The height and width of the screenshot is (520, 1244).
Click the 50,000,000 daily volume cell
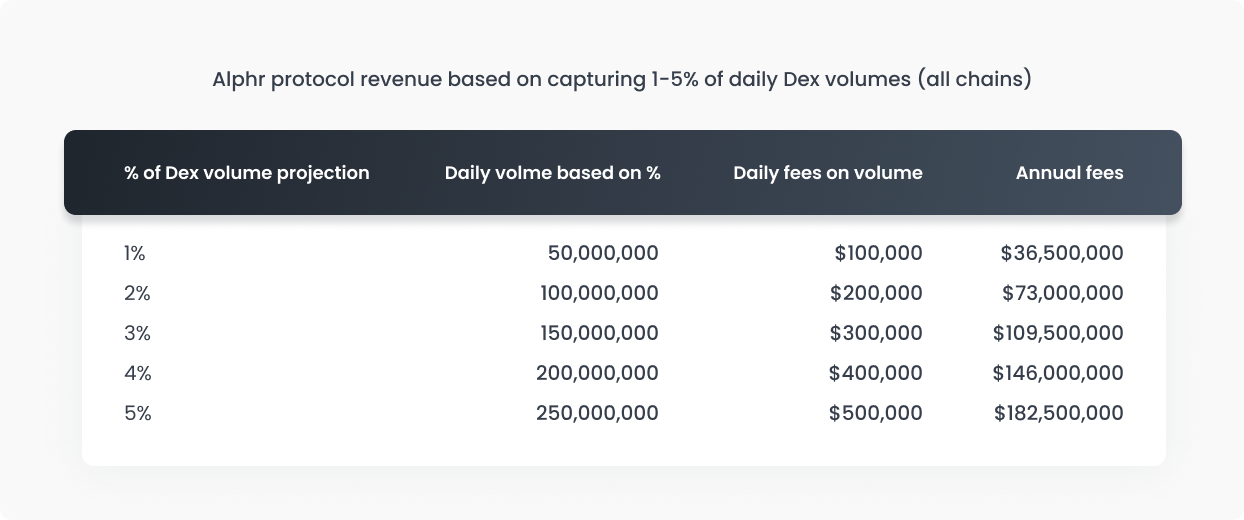pyautogui.click(x=603, y=254)
